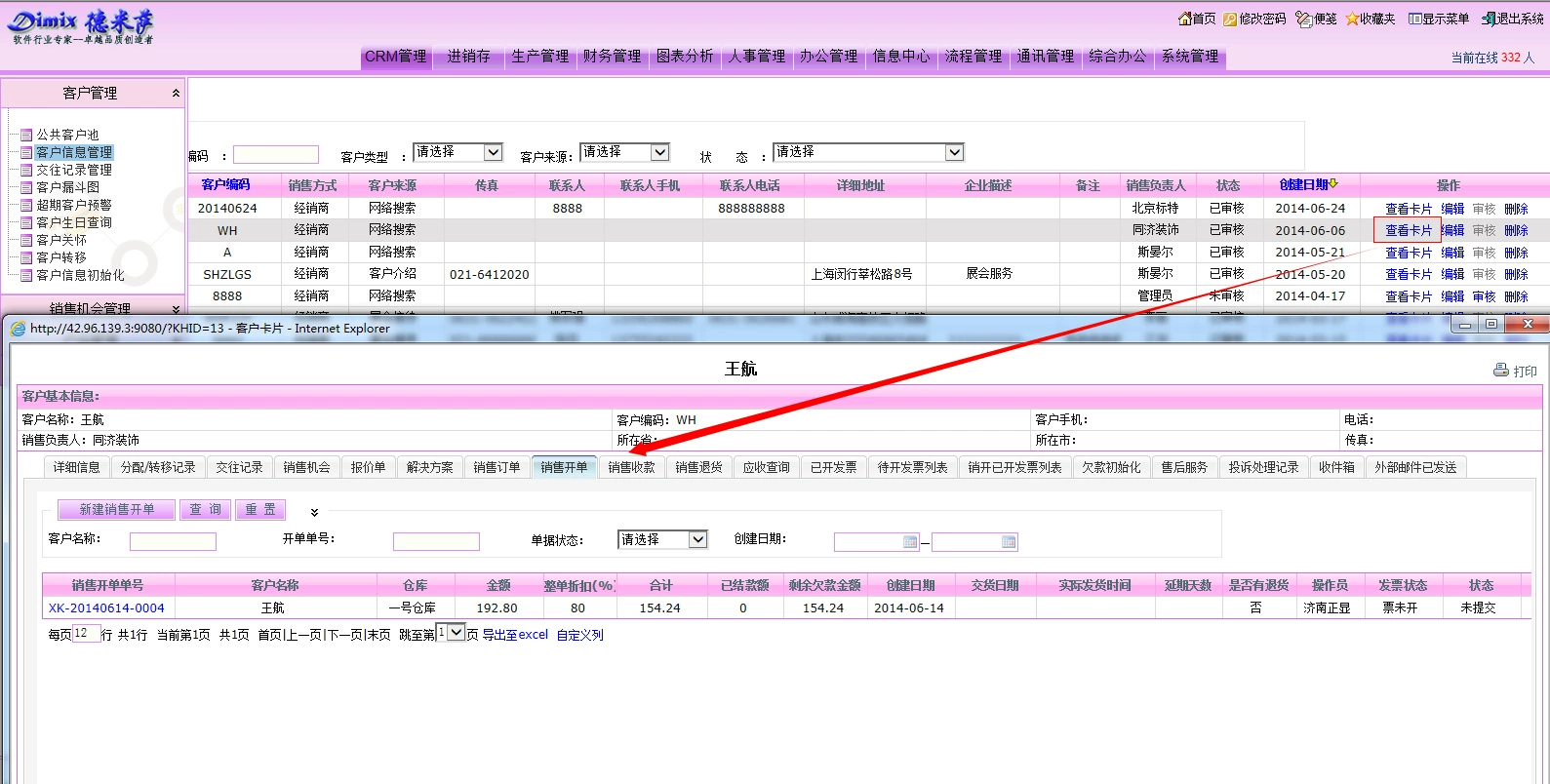Open the 图表分析 menu
Image resolution: width=1550 pixels, height=784 pixels.
[685, 57]
